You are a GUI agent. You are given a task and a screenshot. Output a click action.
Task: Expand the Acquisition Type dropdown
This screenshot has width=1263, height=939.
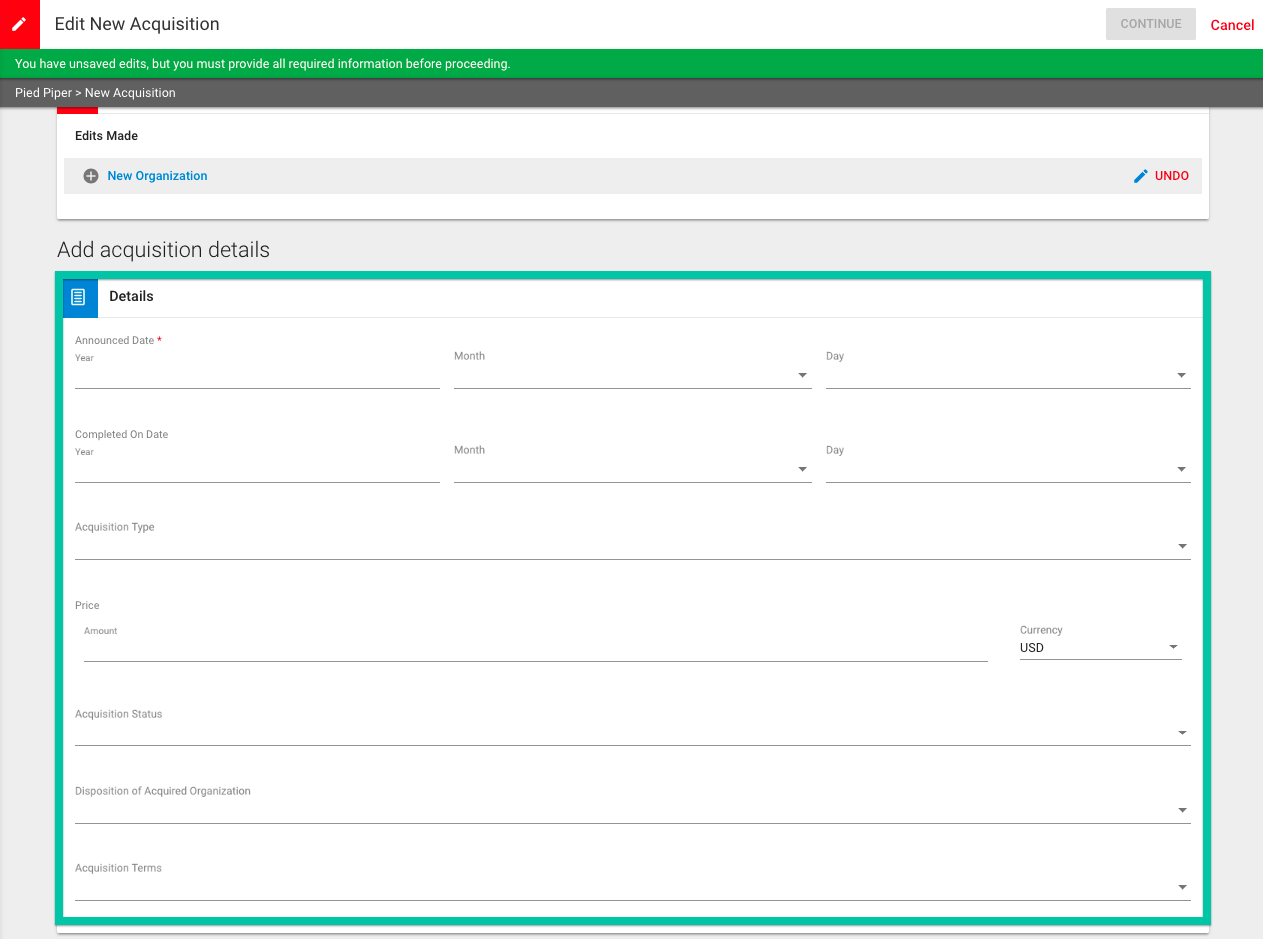(x=633, y=547)
